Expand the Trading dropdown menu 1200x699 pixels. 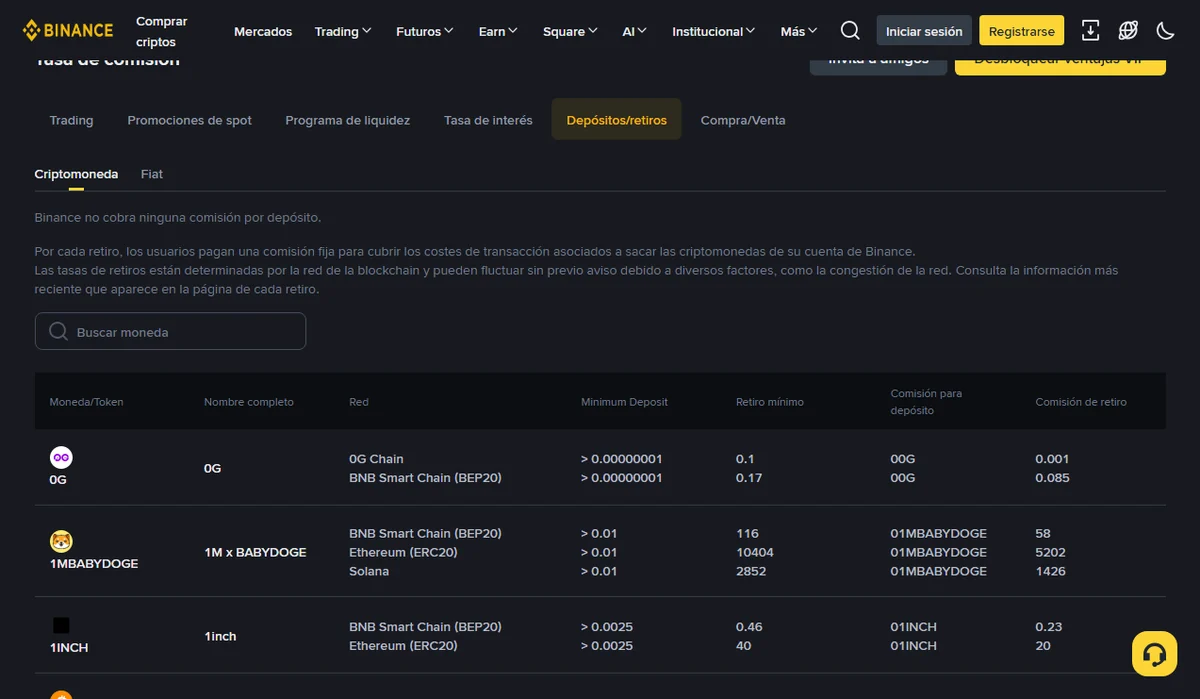point(343,31)
